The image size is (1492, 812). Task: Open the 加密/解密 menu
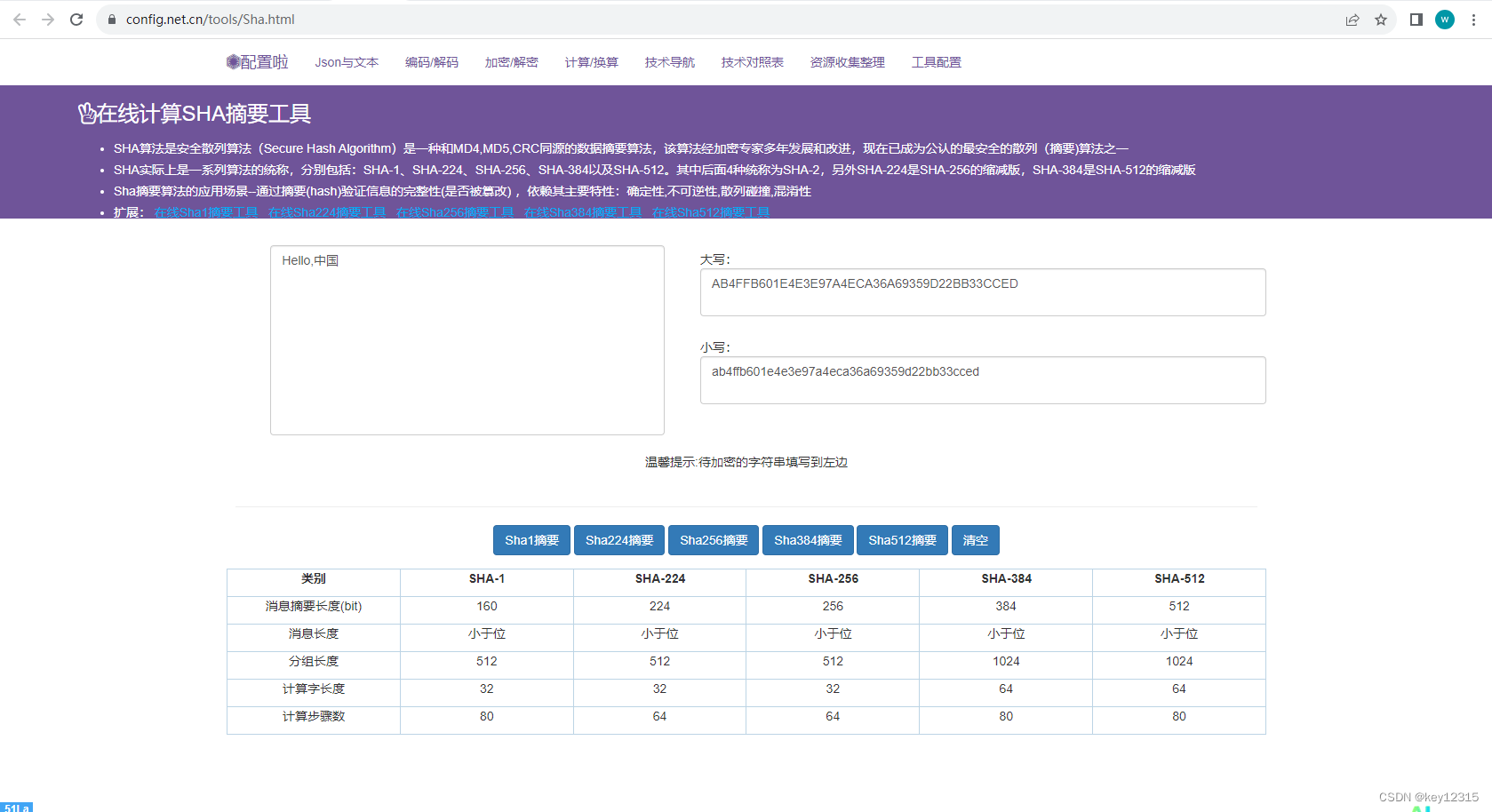[512, 62]
